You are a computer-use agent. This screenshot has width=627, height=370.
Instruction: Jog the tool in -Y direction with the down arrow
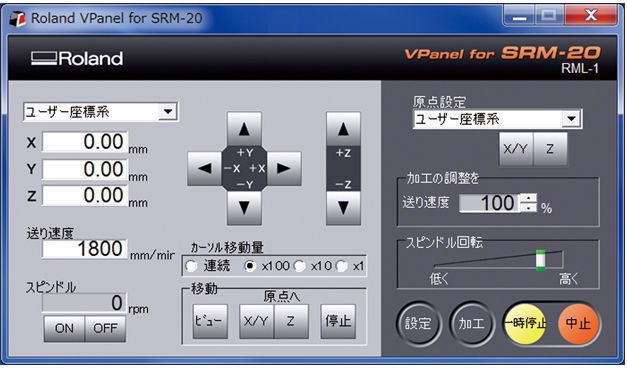(x=244, y=208)
